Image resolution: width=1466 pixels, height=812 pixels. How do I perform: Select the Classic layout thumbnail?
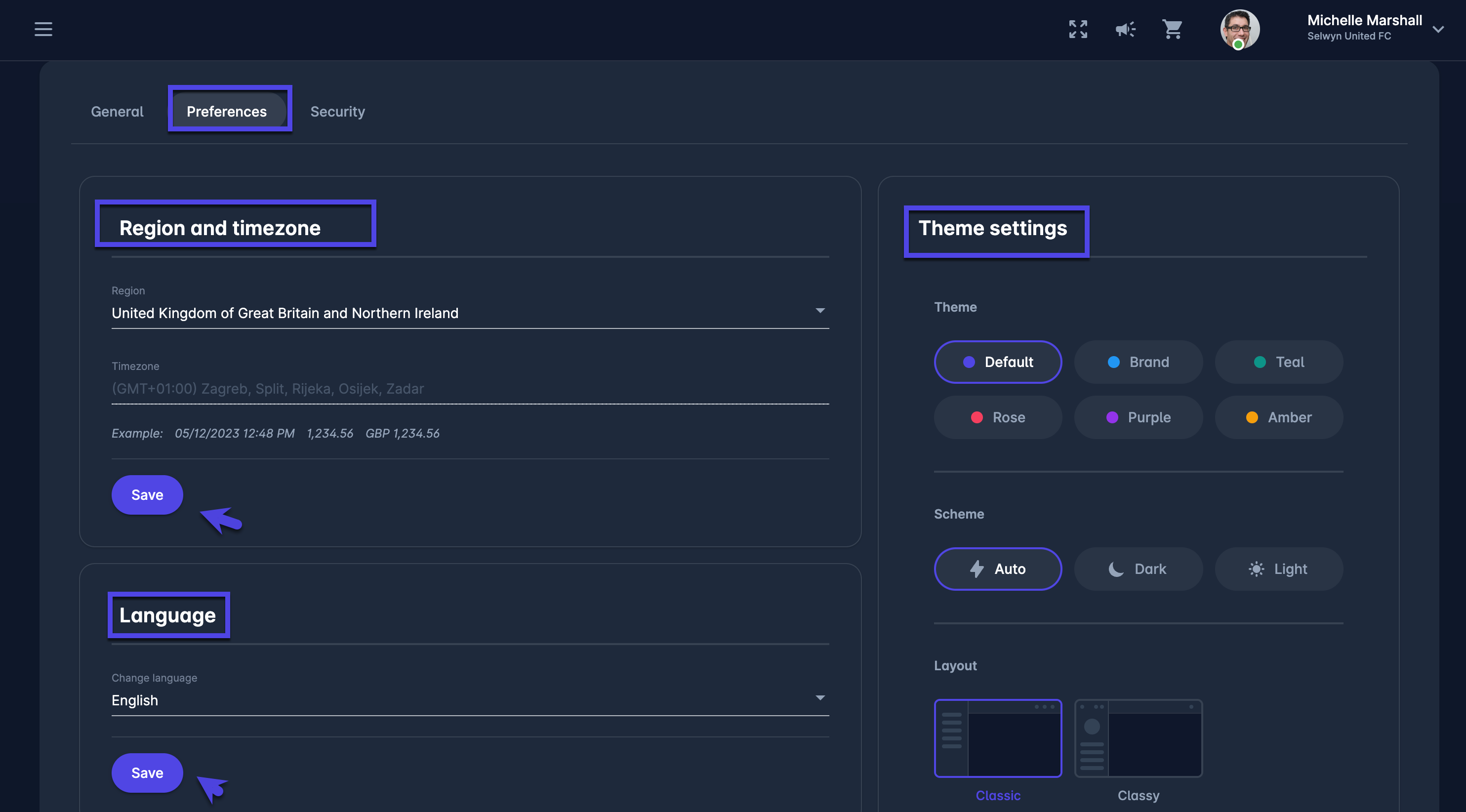[x=998, y=738]
